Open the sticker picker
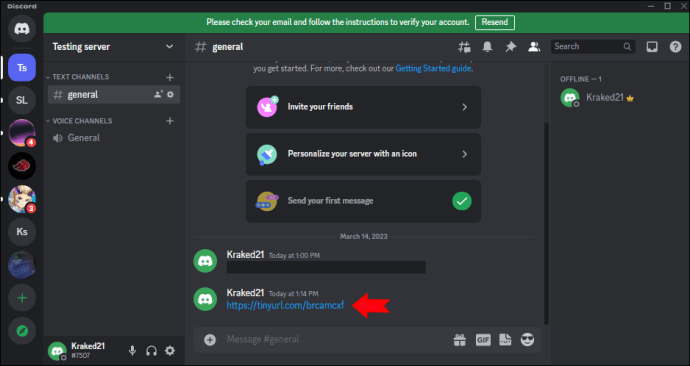The image size is (690, 366). pos(505,340)
